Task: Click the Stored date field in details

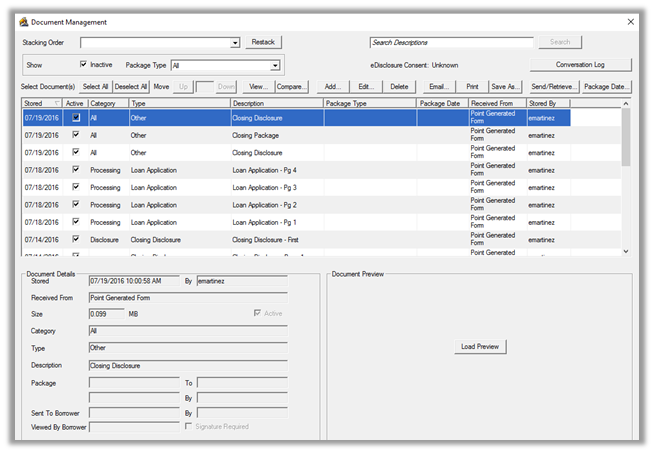Action: coord(134,281)
